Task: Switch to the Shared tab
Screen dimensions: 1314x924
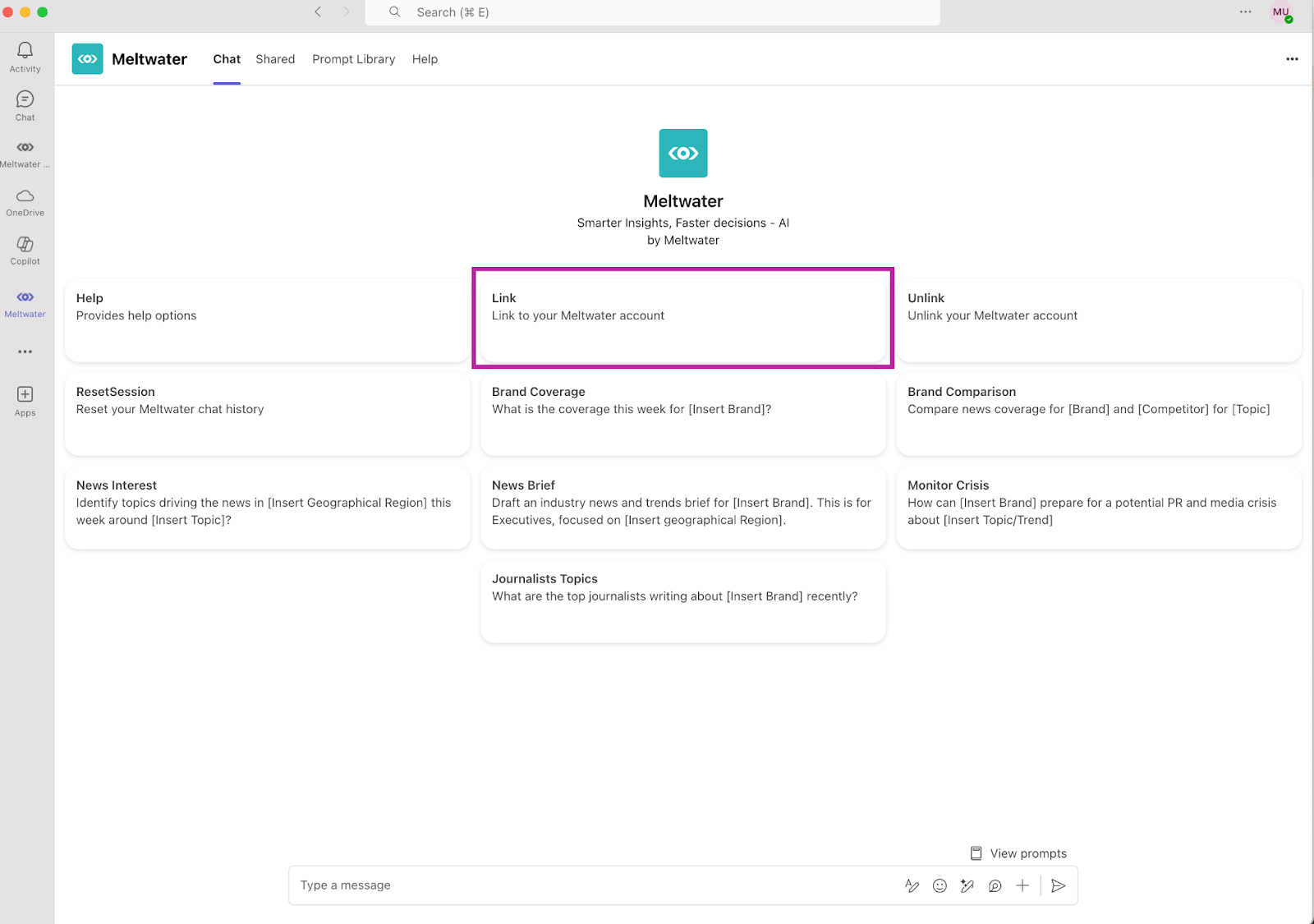Action: pos(275,59)
